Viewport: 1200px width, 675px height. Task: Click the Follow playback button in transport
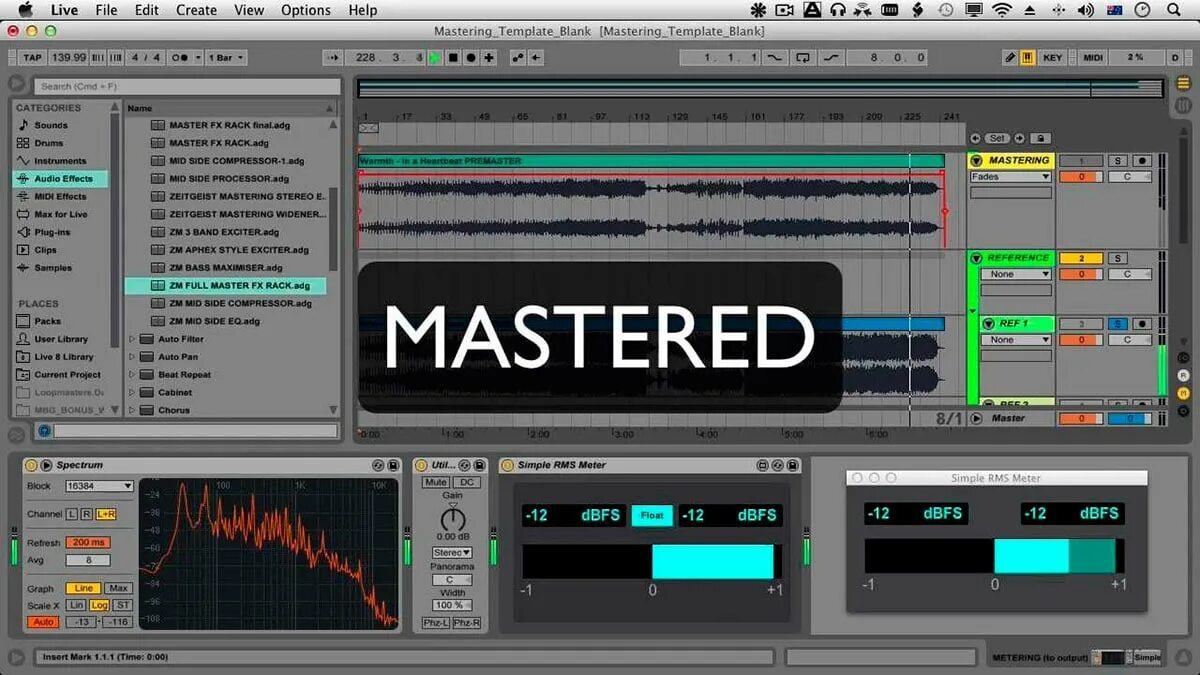pos(332,58)
